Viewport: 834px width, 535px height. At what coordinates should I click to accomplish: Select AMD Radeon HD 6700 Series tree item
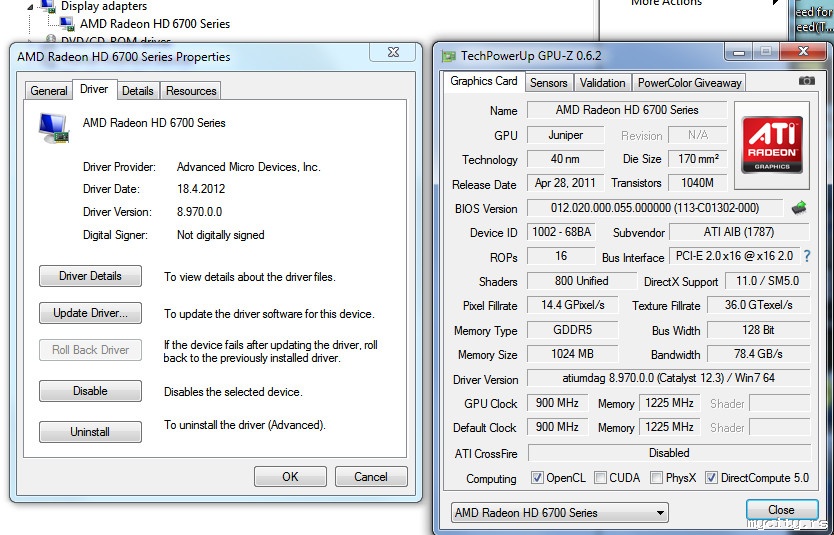[x=155, y=23]
